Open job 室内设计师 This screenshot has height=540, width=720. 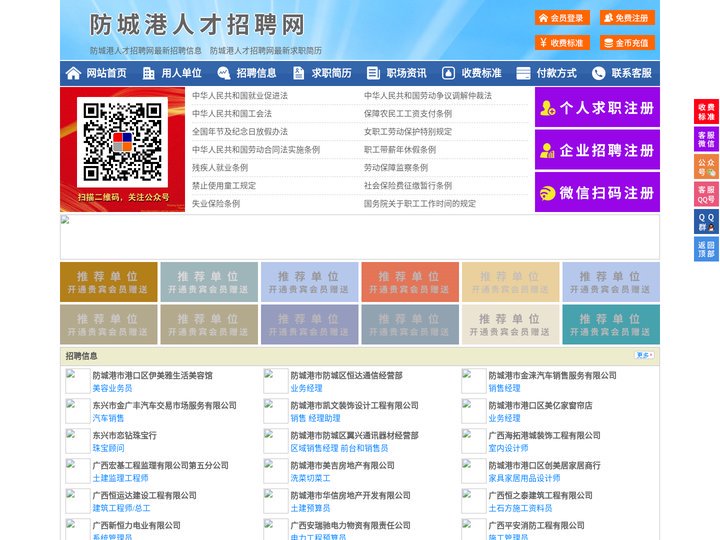[x=508, y=448]
